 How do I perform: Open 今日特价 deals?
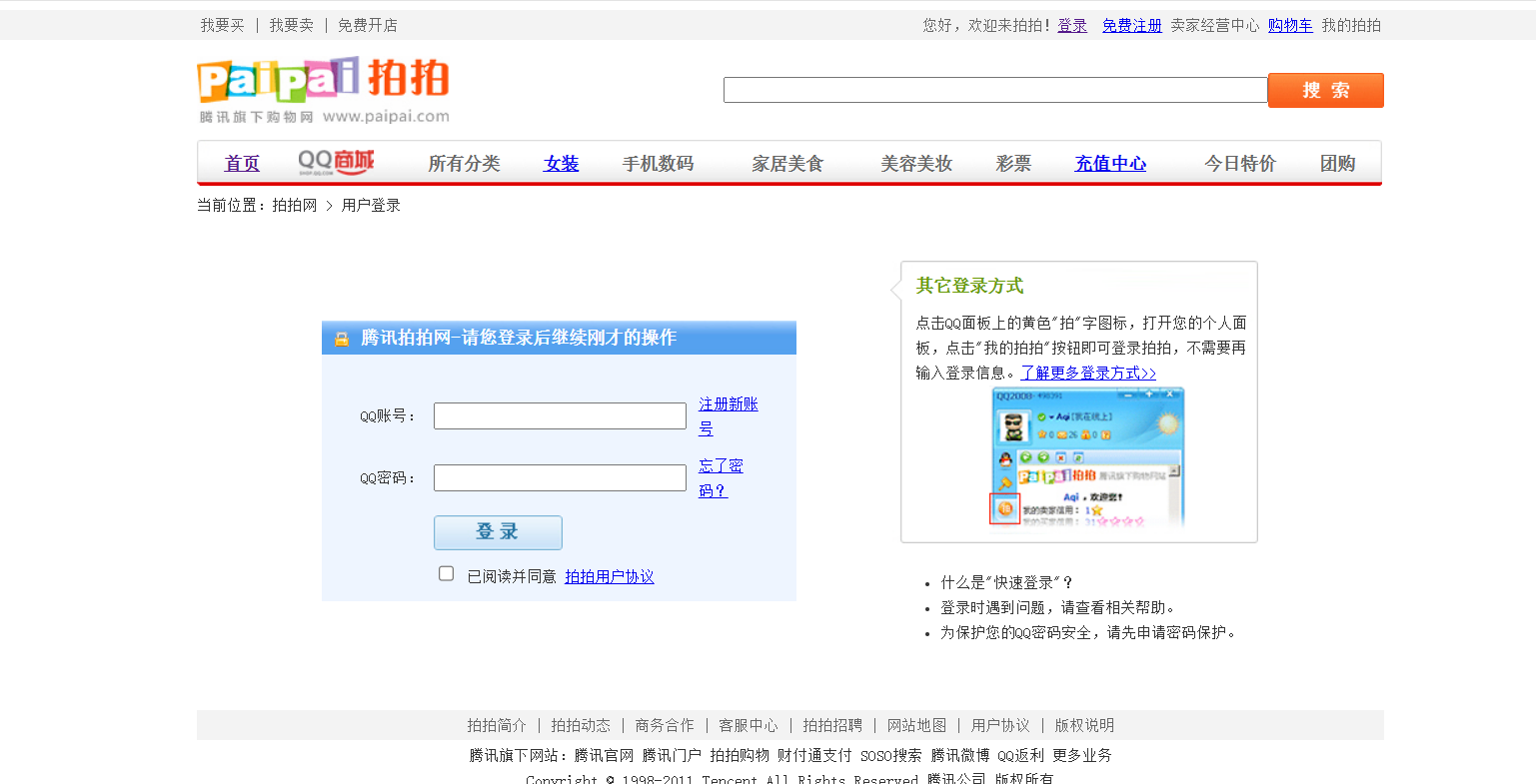click(x=1240, y=163)
